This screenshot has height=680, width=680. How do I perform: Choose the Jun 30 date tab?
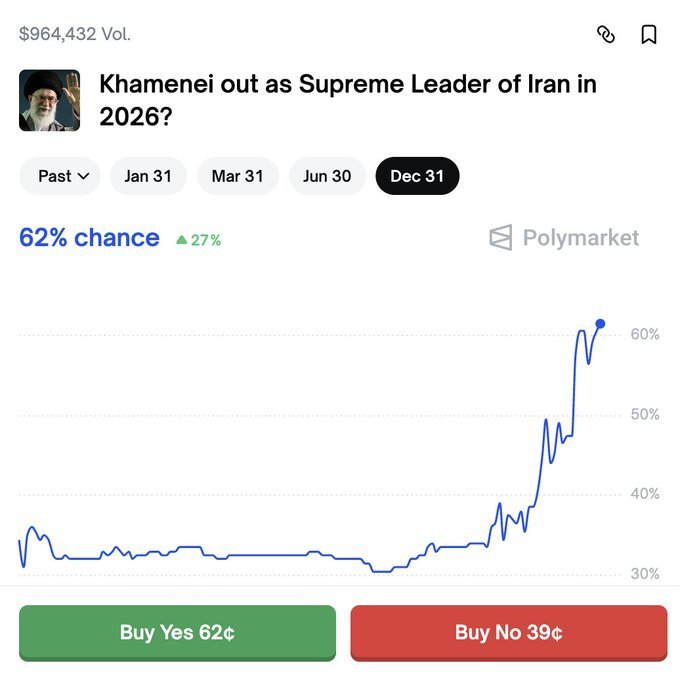point(327,176)
